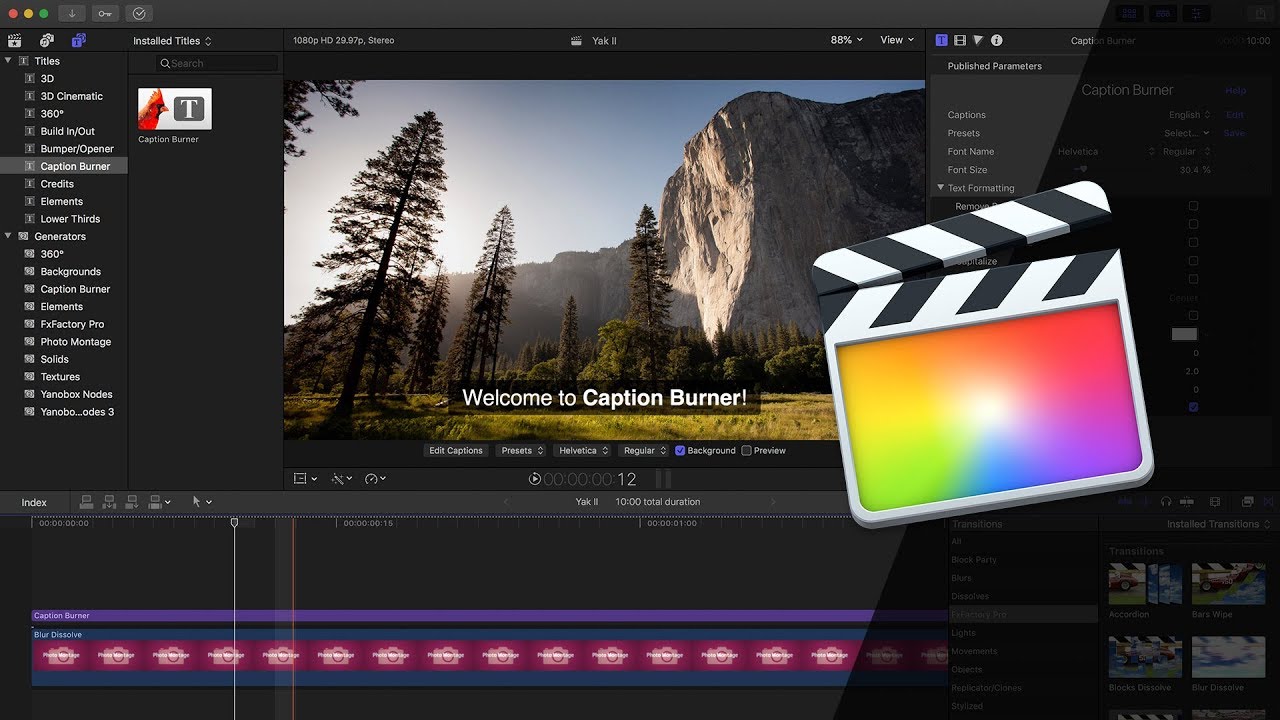Viewport: 1280px width, 720px height.
Task: Collapse the Text Formatting section
Action: (x=941, y=188)
